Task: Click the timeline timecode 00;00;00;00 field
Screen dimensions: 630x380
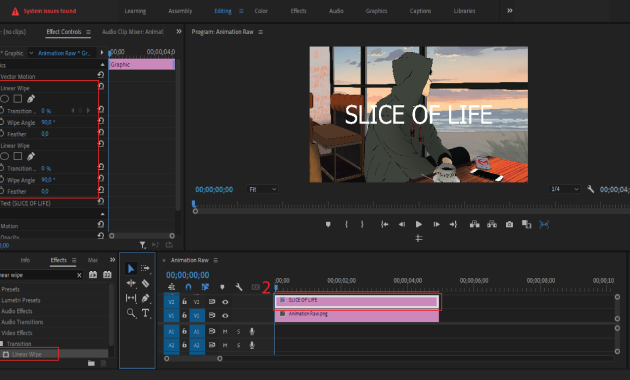Action: pos(188,275)
